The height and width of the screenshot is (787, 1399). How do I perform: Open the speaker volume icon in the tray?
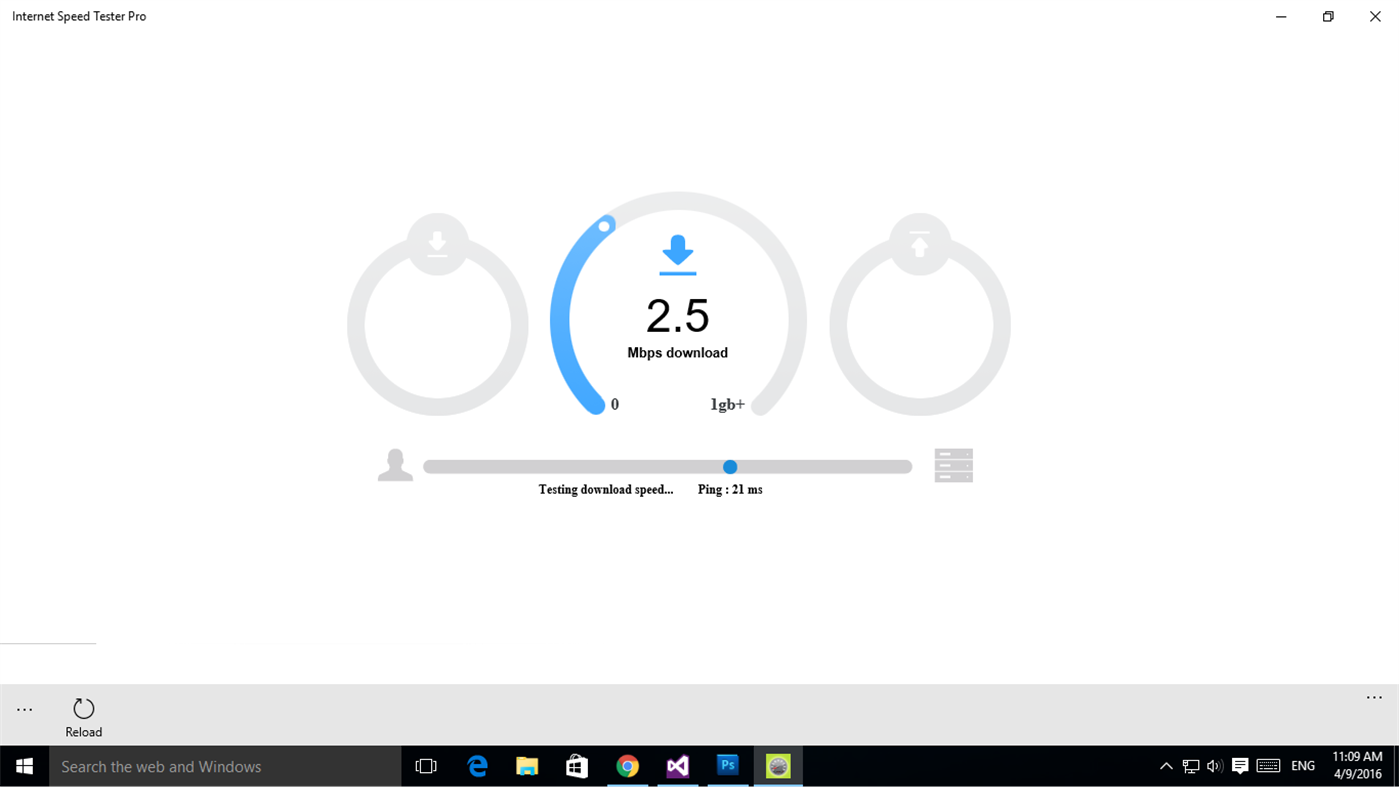point(1213,765)
